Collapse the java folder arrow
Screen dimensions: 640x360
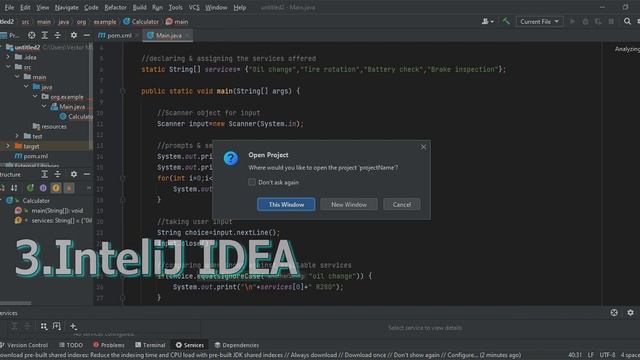pyautogui.click(x=26, y=87)
